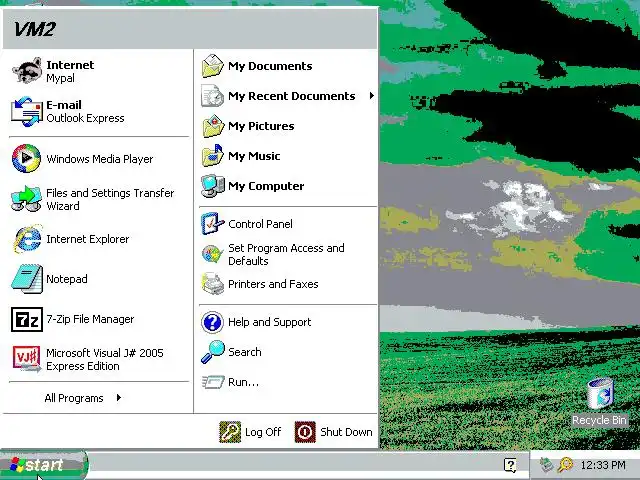The width and height of the screenshot is (640, 480).
Task: Click My Recent Documents text label
Action: 292,96
